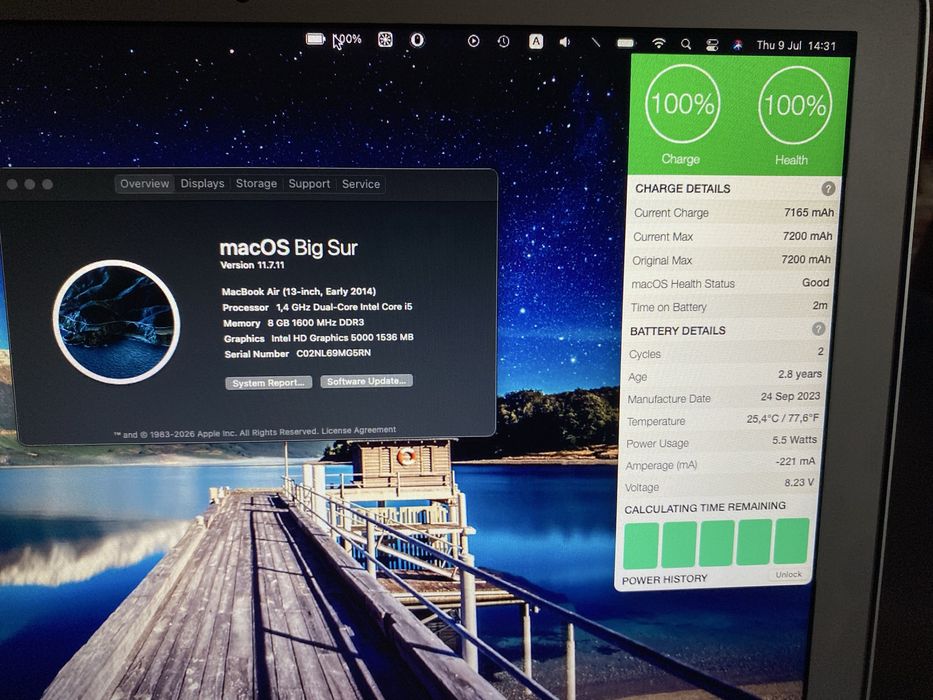Open Spotlight search
The height and width of the screenshot is (700, 933).
point(686,43)
